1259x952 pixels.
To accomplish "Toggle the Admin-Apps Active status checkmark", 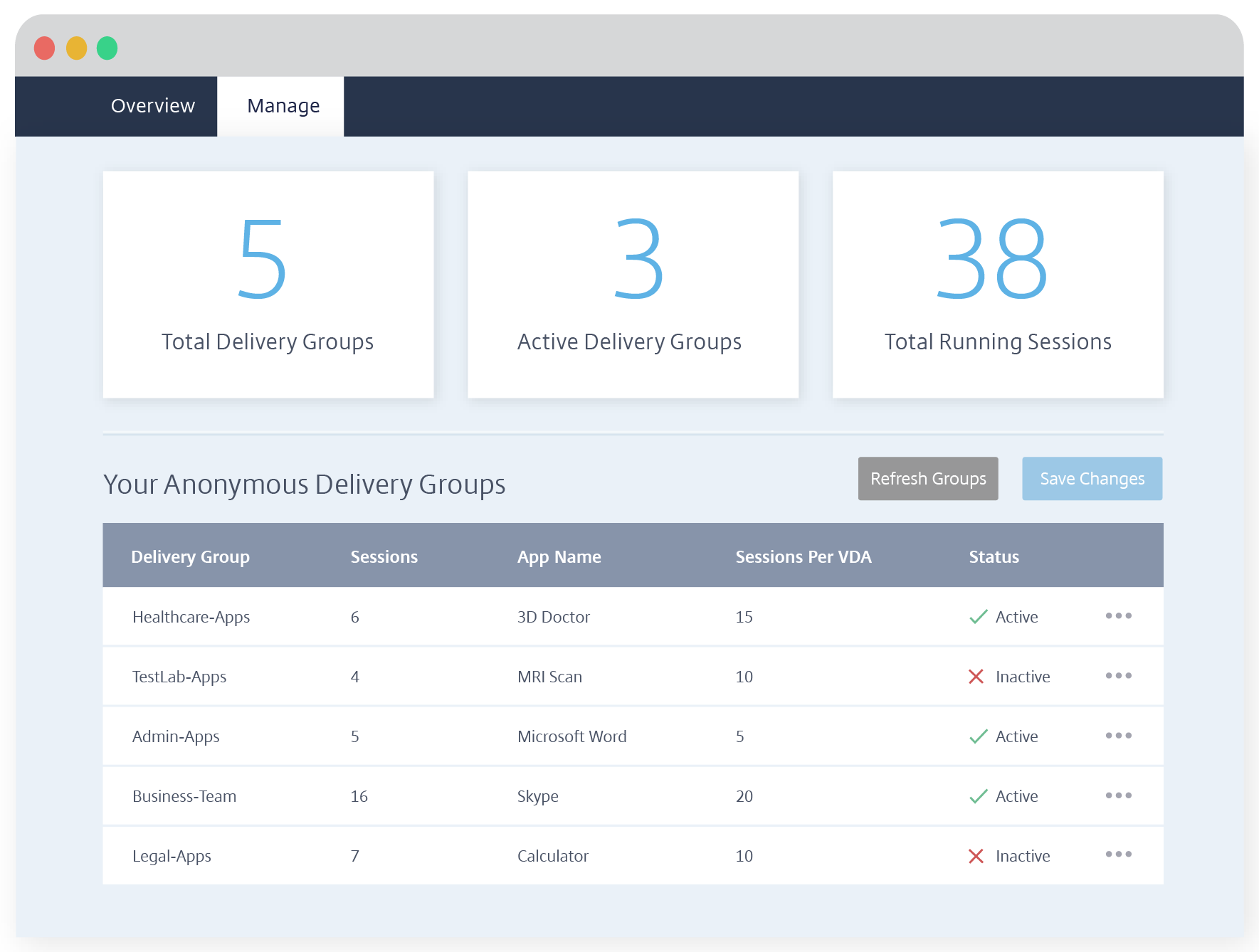I will click(x=979, y=736).
